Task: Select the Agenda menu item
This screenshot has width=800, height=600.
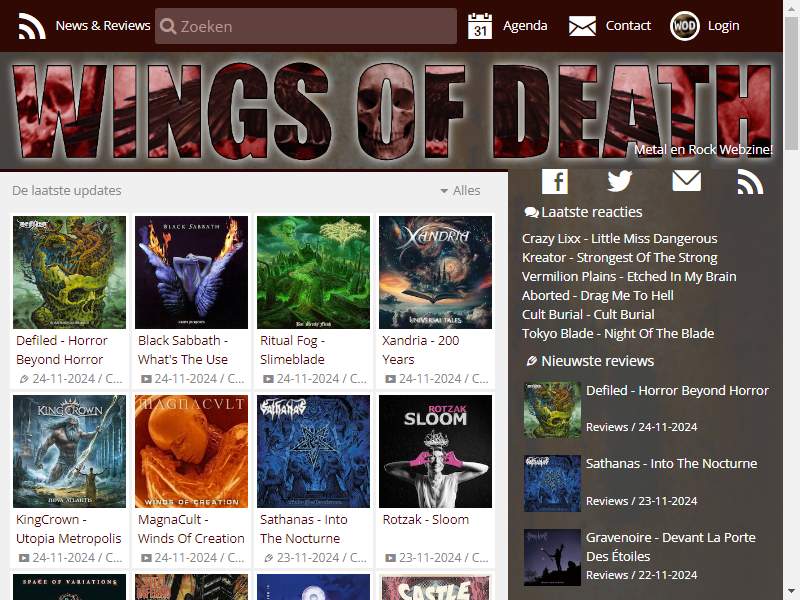Action: coord(525,26)
